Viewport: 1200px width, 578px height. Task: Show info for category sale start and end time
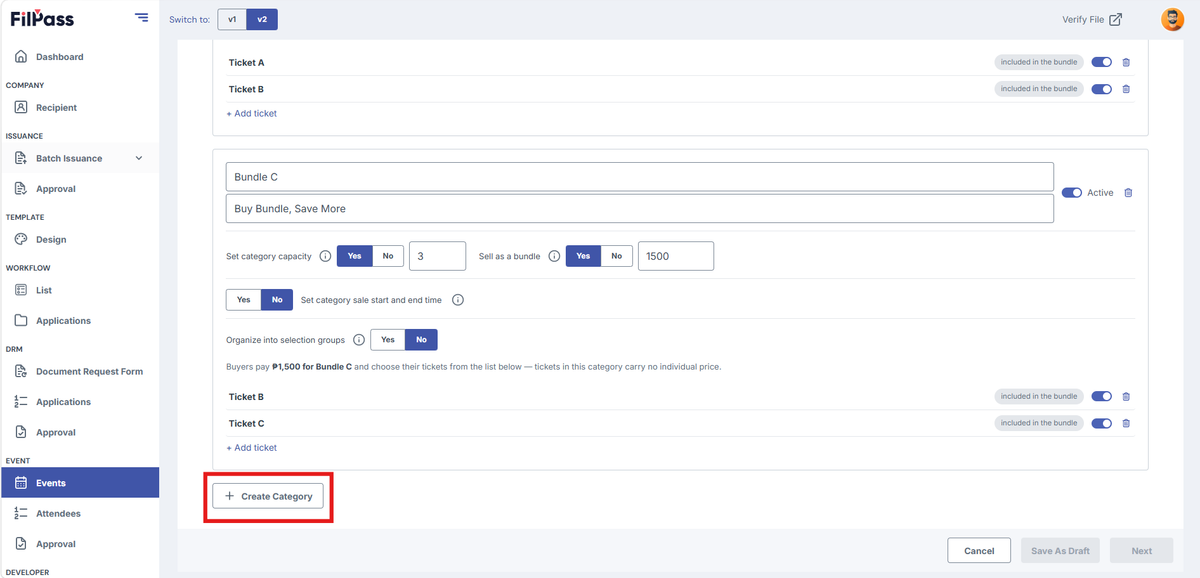tap(457, 300)
